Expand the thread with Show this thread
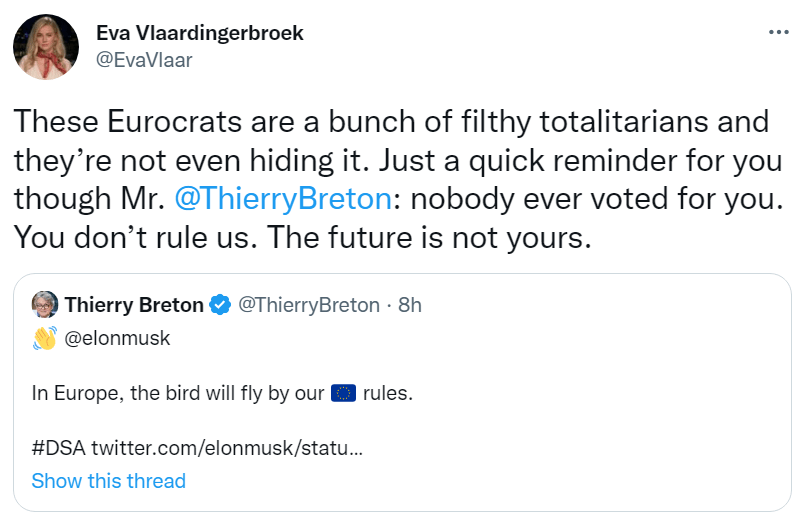808x531 pixels. pos(108,481)
